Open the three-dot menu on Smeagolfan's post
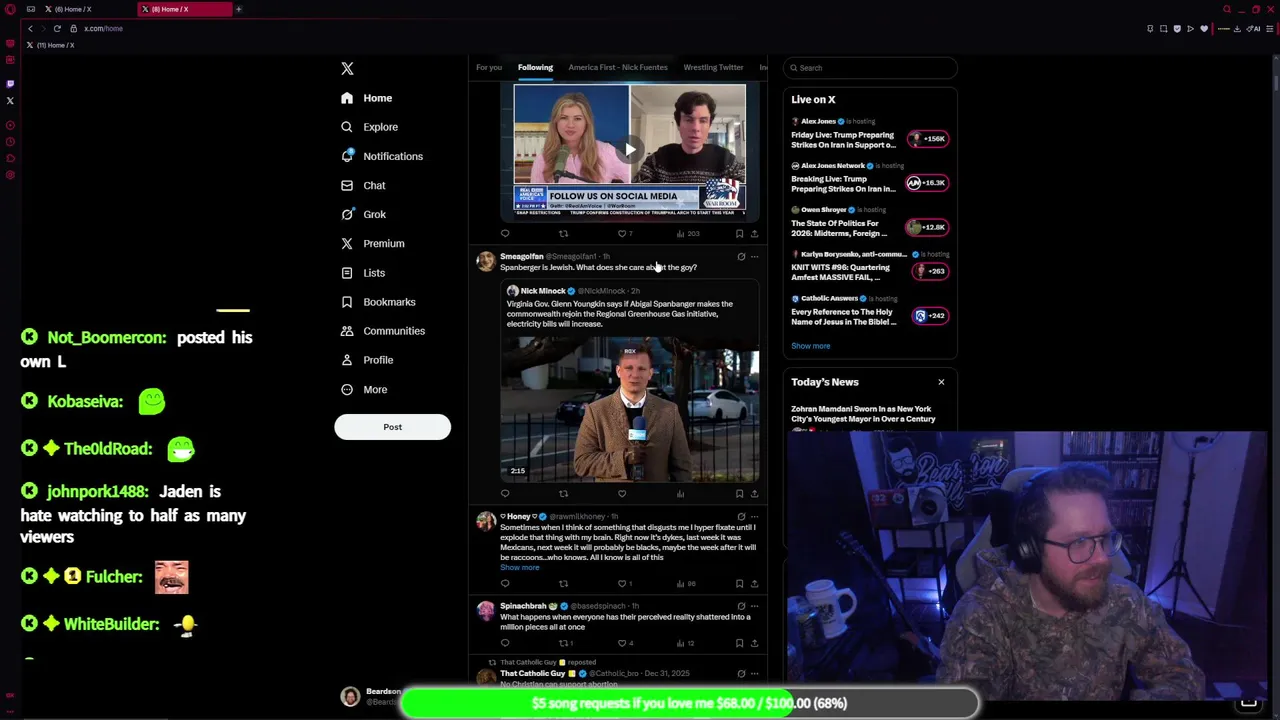 tap(754, 257)
